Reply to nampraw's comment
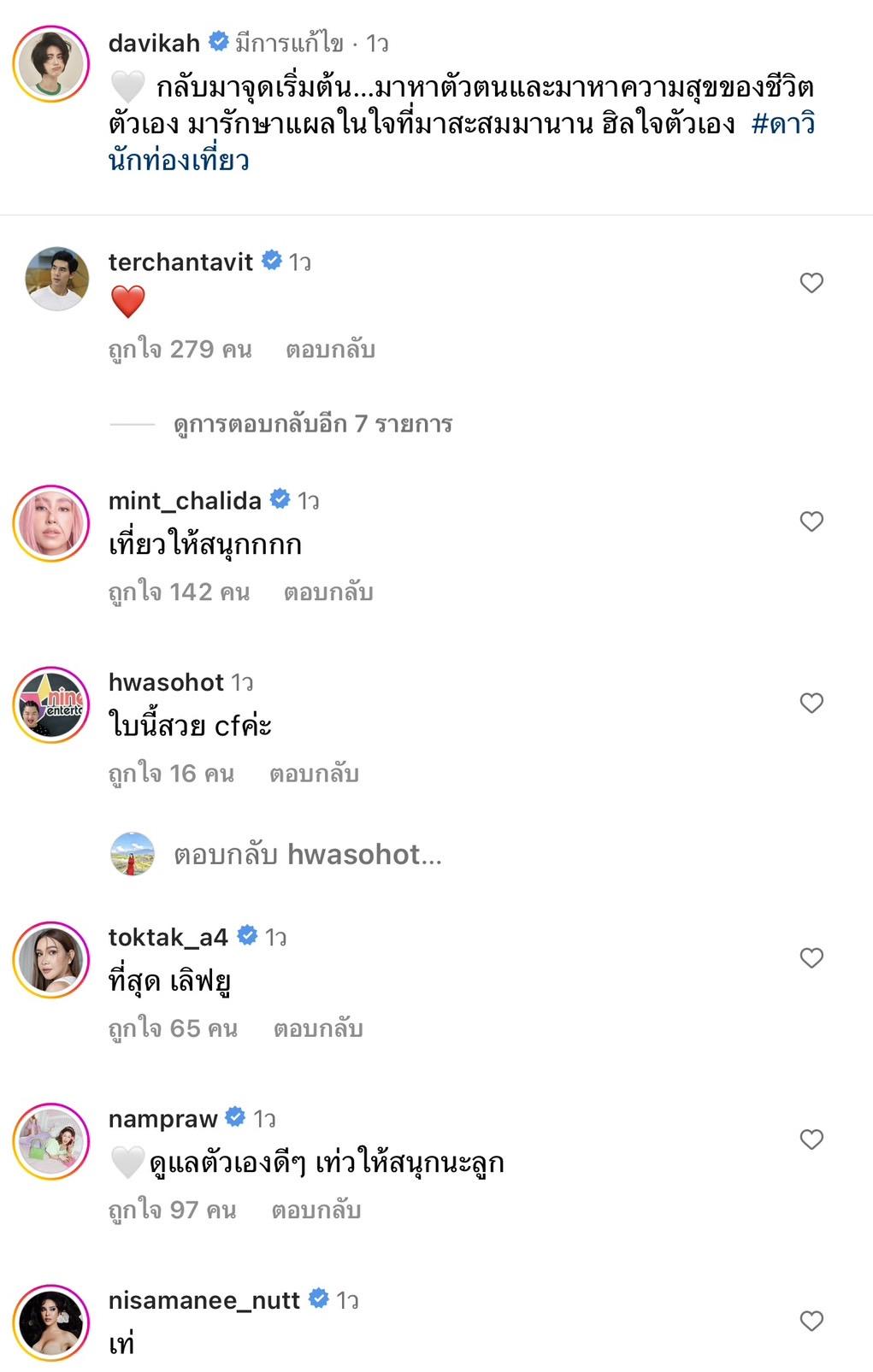This screenshot has height=1372, width=873. (316, 1210)
